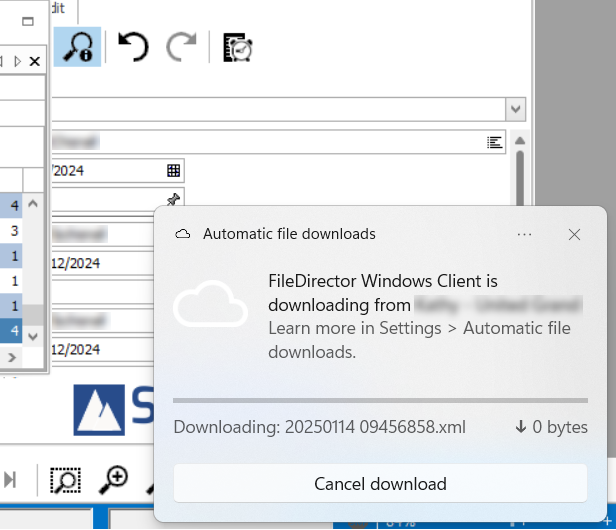Open the calendar picker next to 2024 date
Screen dimensions: 616x530
pos(173,171)
